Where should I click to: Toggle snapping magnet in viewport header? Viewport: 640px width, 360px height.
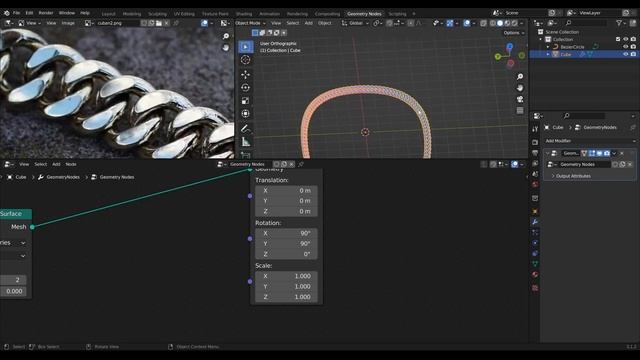pos(389,23)
